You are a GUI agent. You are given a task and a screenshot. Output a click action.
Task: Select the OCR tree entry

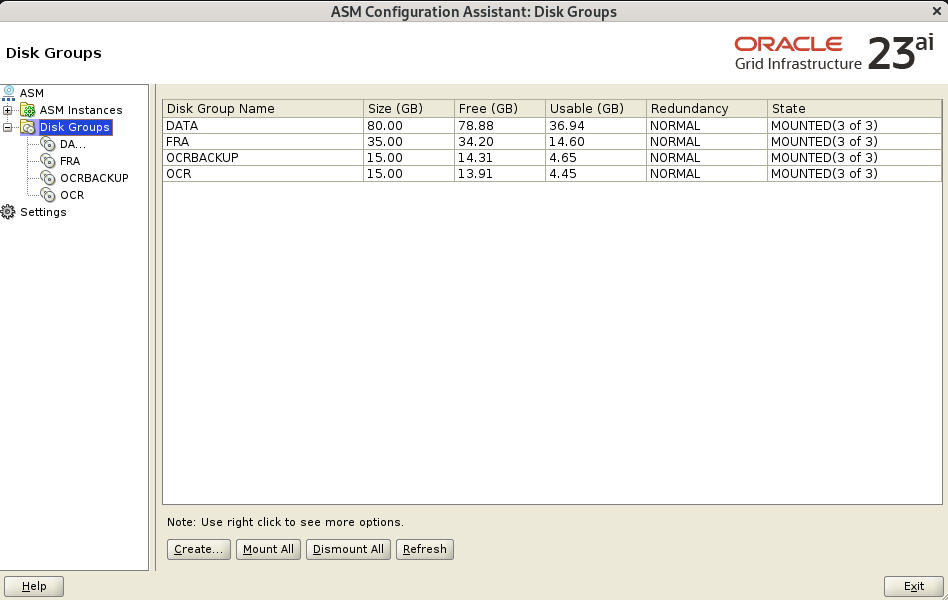tap(72, 195)
